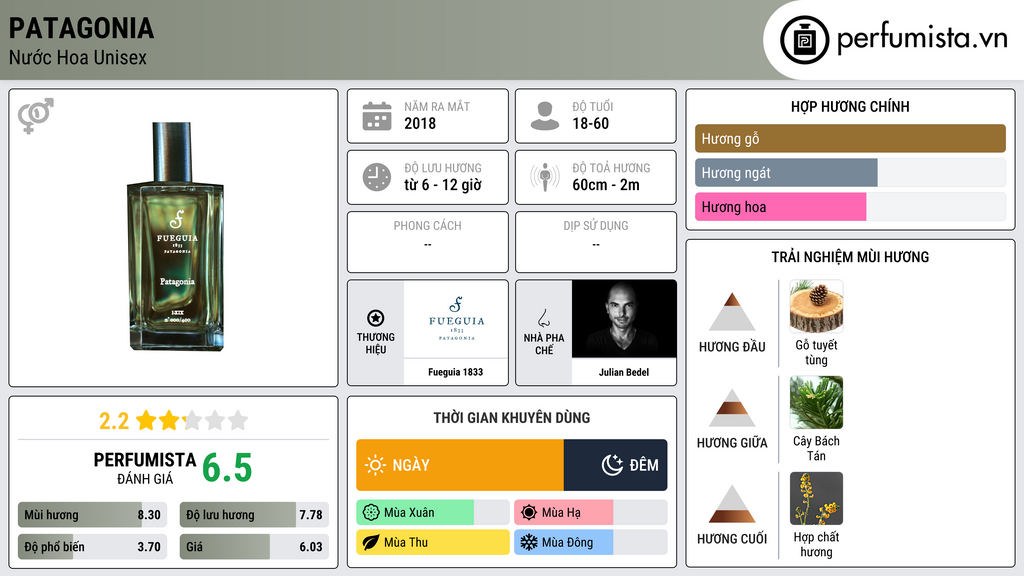Image resolution: width=1024 pixels, height=576 pixels.
Task: Click the Hợp chất hương note label
Action: click(x=816, y=544)
